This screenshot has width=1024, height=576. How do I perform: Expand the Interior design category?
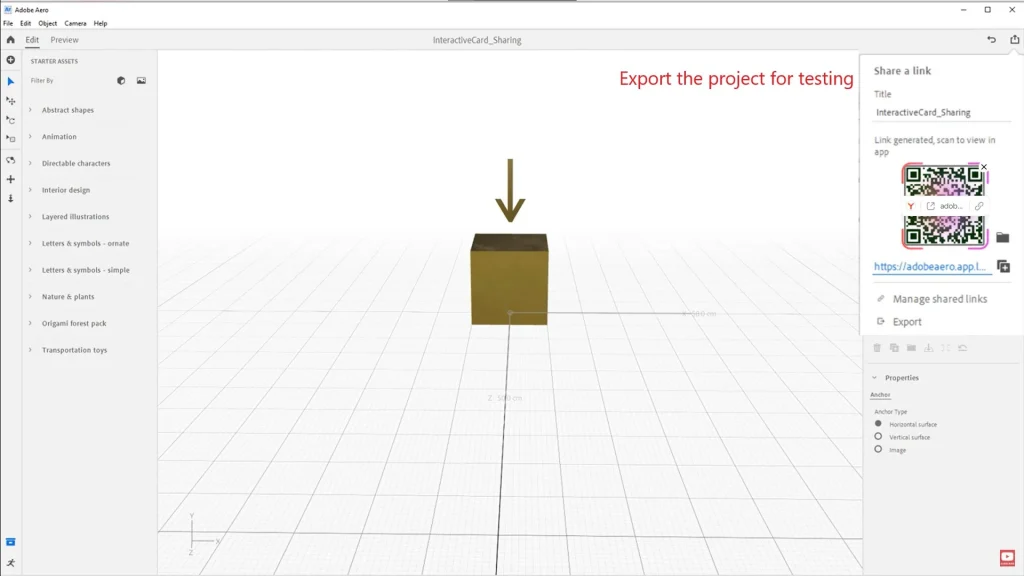pyautogui.click(x=30, y=190)
